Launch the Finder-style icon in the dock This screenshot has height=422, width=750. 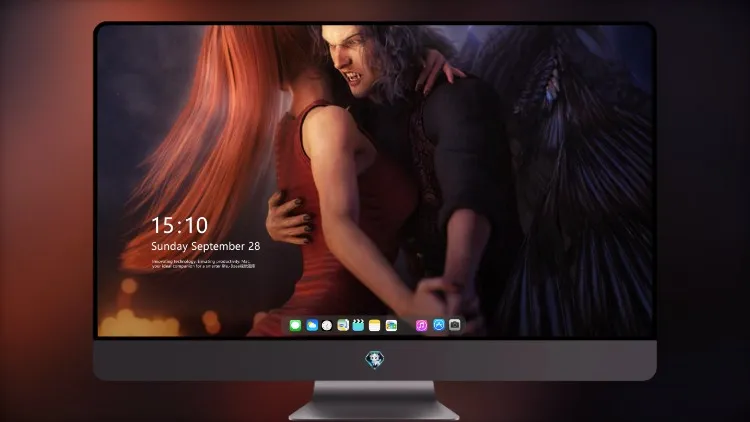[343, 326]
